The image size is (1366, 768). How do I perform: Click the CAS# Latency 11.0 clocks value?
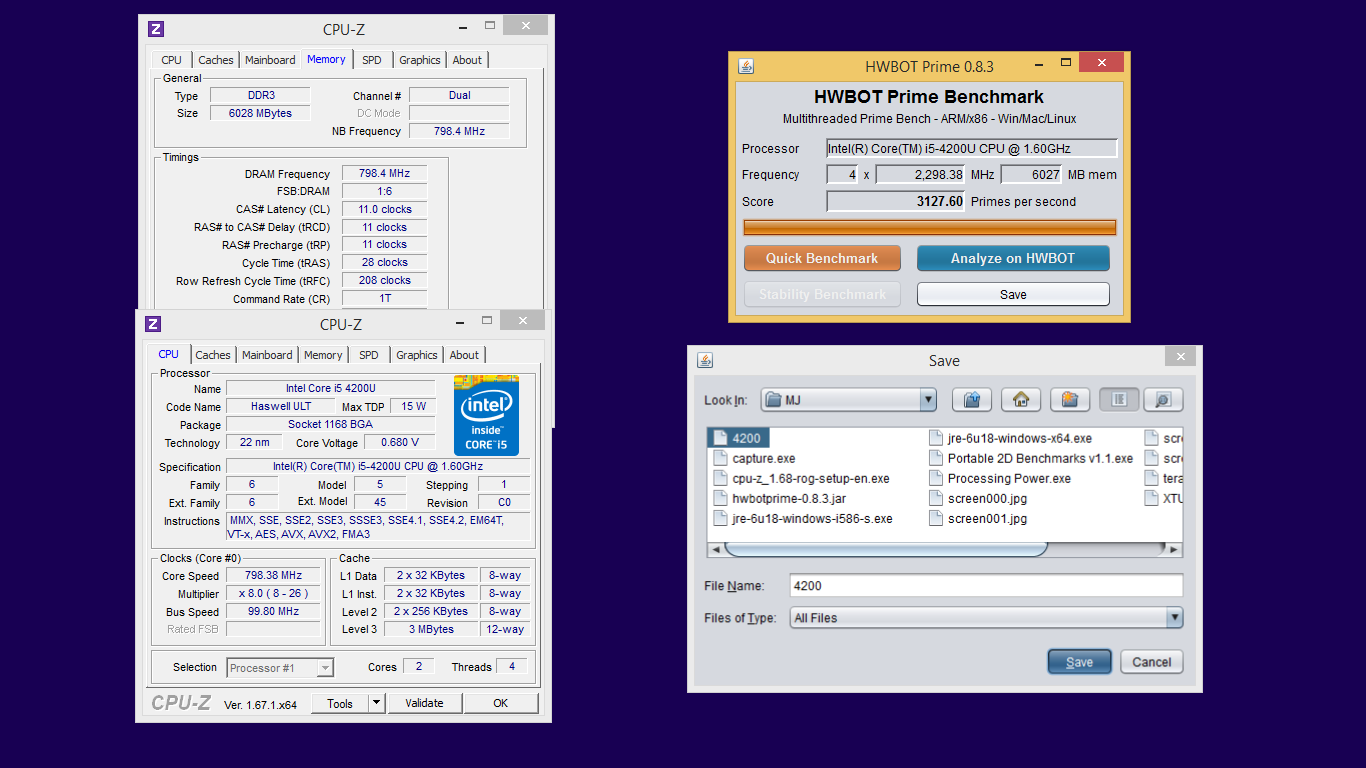pyautogui.click(x=384, y=209)
